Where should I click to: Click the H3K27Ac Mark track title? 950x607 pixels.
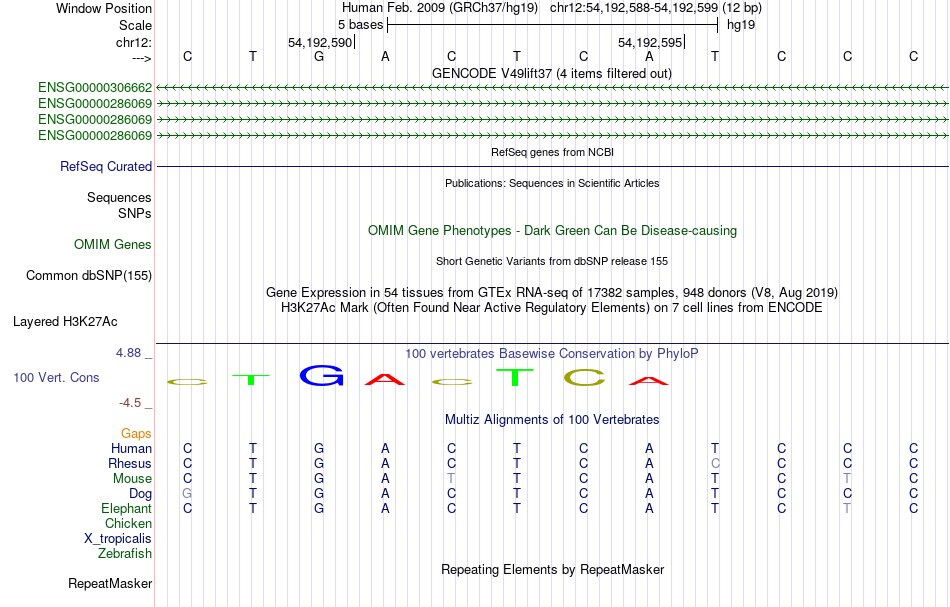click(552, 308)
